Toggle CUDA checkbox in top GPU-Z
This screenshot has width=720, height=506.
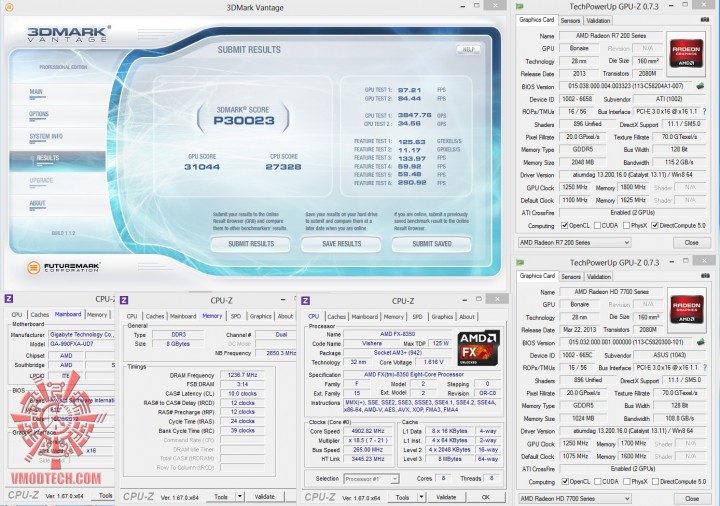597,225
